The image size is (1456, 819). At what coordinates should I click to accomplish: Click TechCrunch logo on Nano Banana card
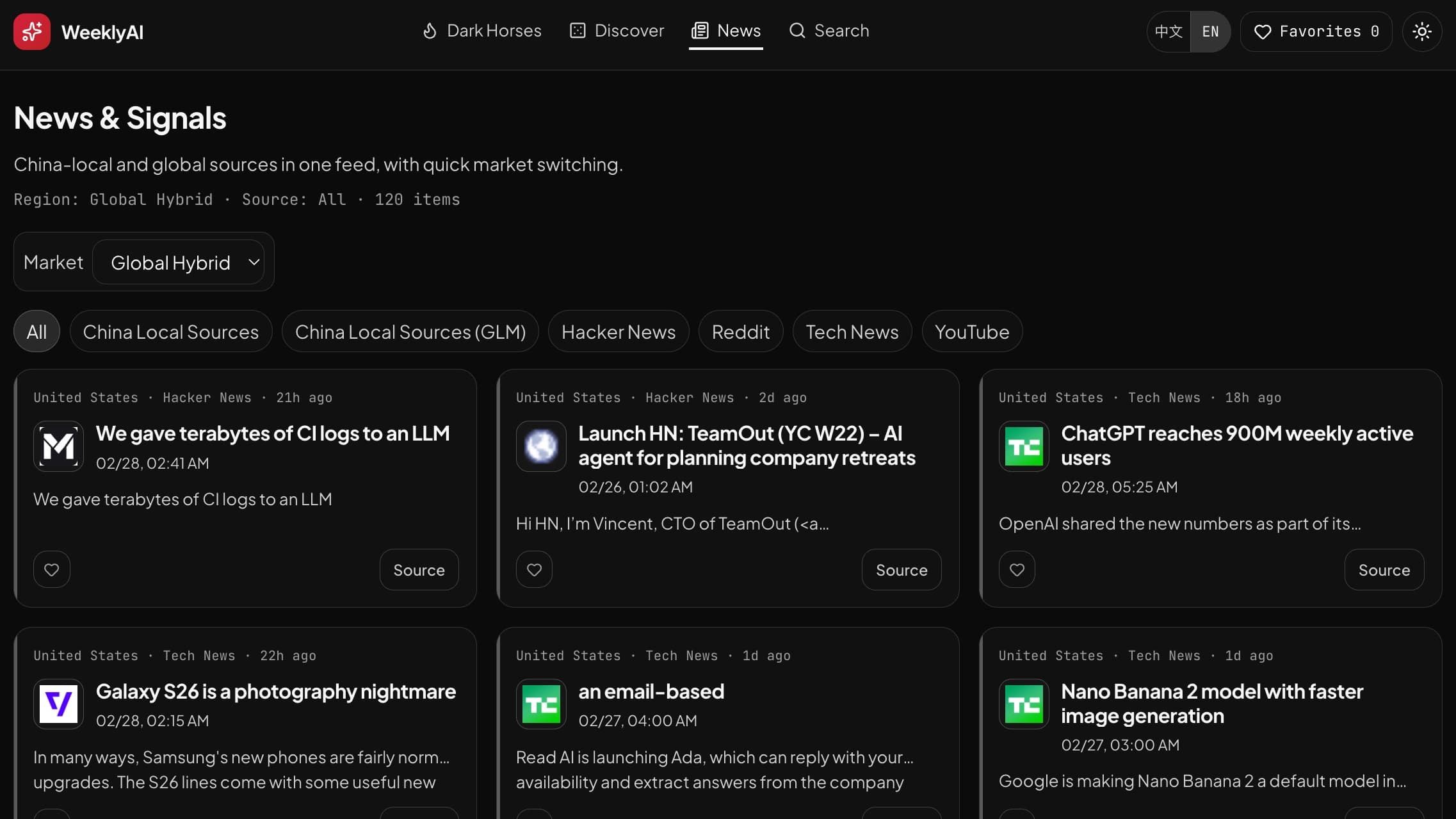(1023, 704)
